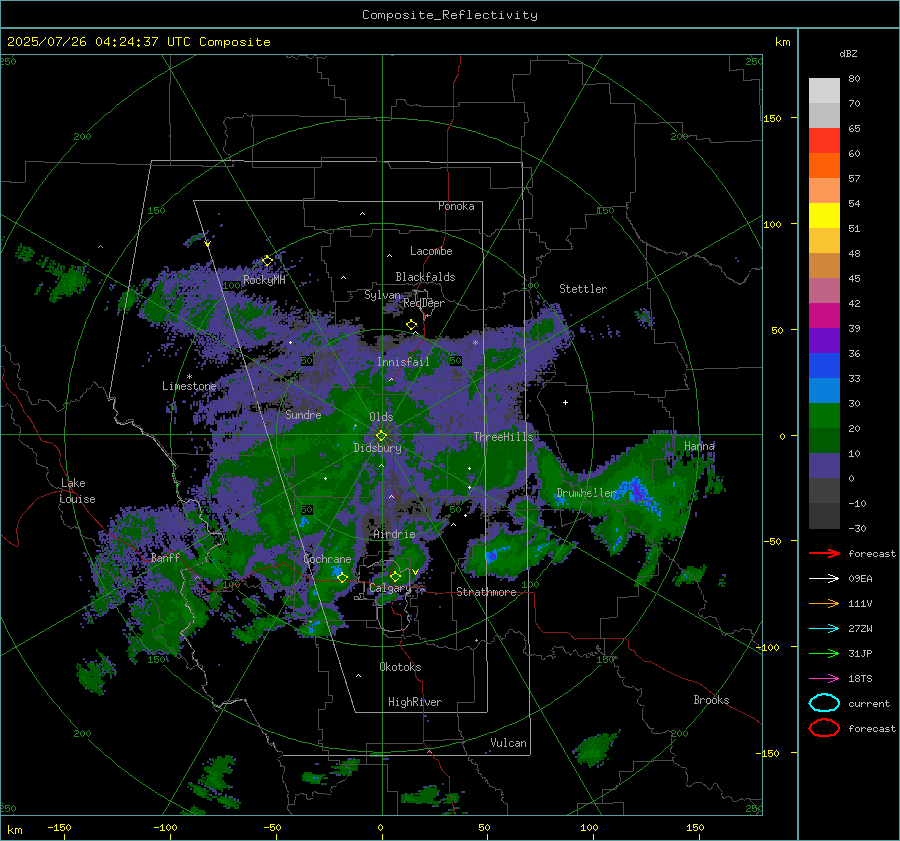
Task: Click the -150 value on bottom km axis
Action: [59, 827]
